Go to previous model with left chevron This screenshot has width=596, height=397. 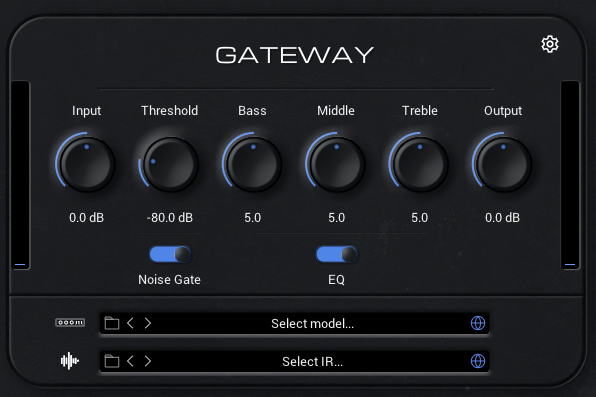(130, 323)
